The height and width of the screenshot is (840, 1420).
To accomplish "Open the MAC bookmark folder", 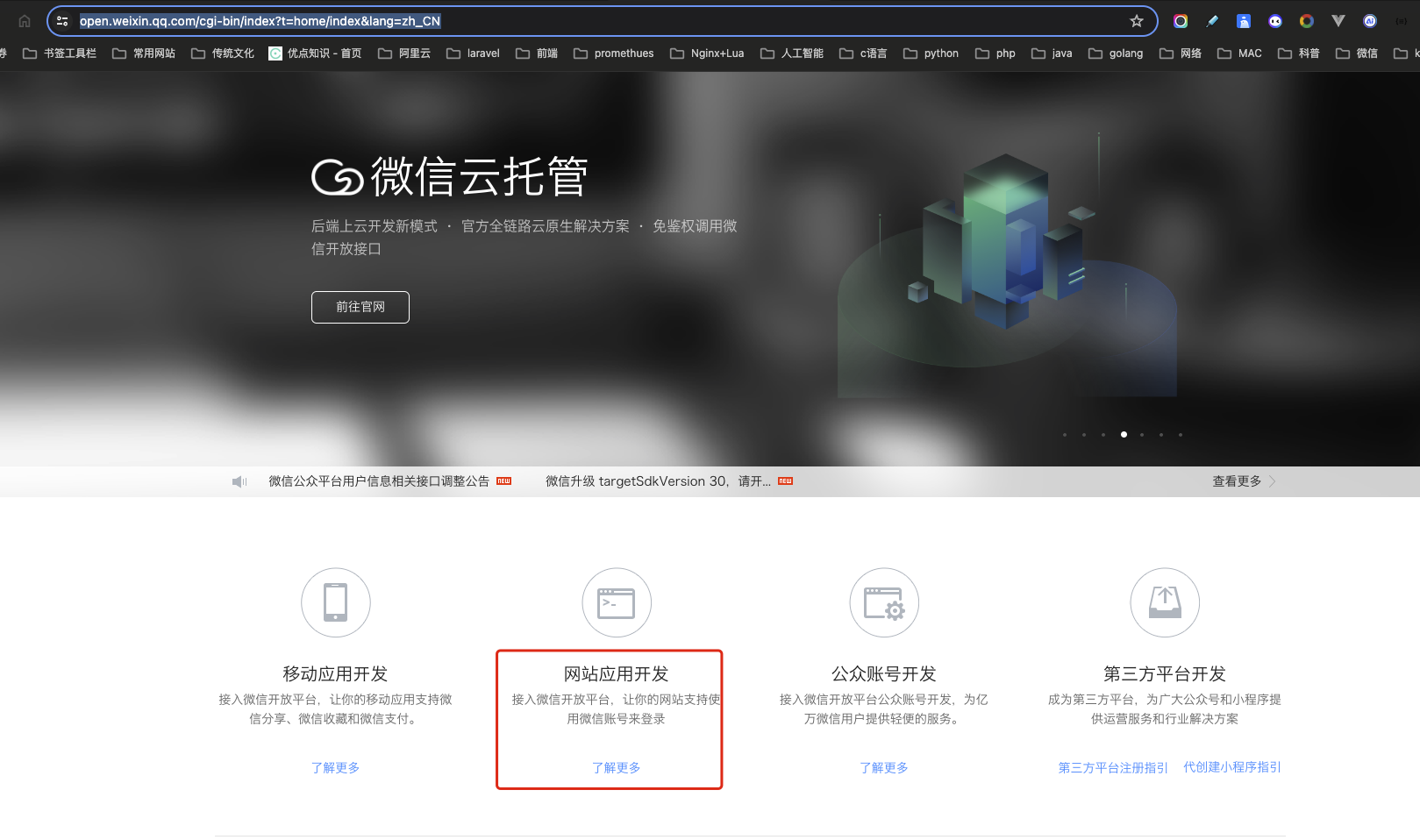I will (x=1239, y=53).
